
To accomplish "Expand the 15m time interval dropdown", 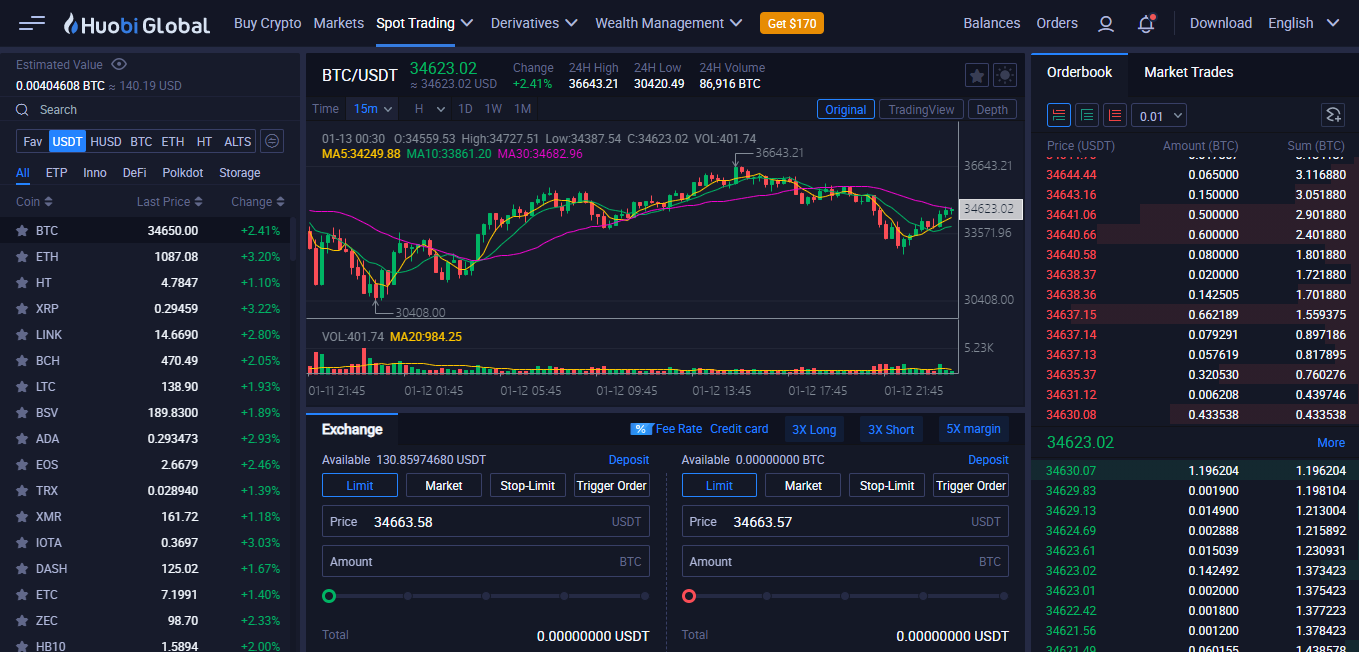I will pyautogui.click(x=371, y=109).
